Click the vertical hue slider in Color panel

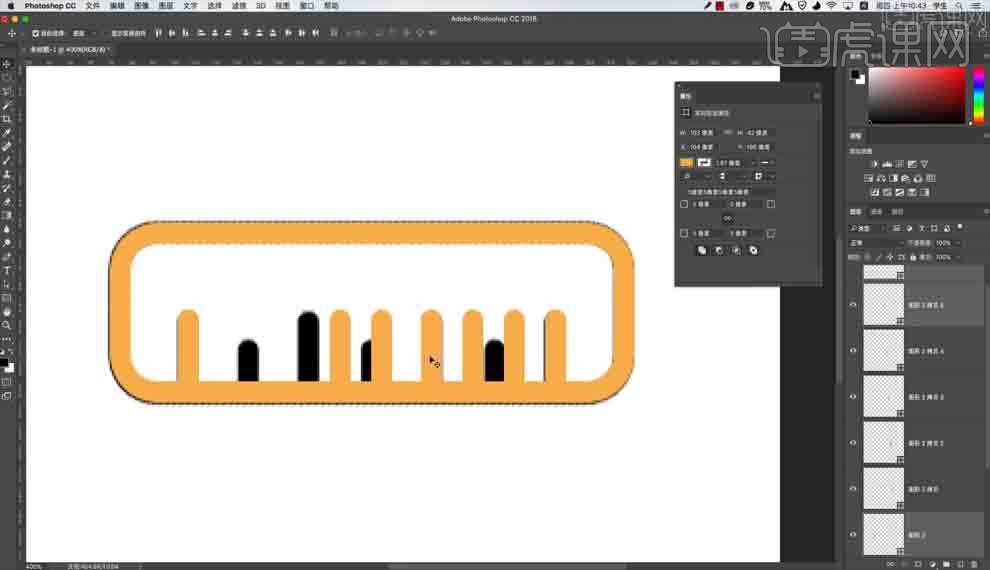[x=979, y=95]
